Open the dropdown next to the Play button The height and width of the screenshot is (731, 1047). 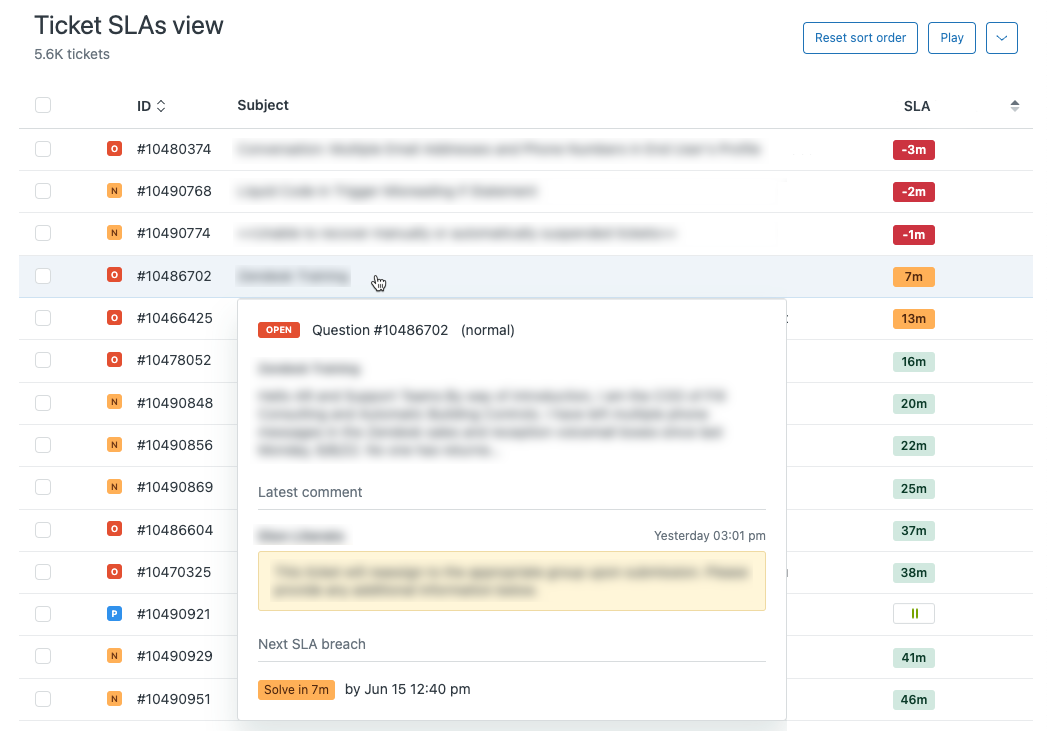pyautogui.click(x=1001, y=37)
